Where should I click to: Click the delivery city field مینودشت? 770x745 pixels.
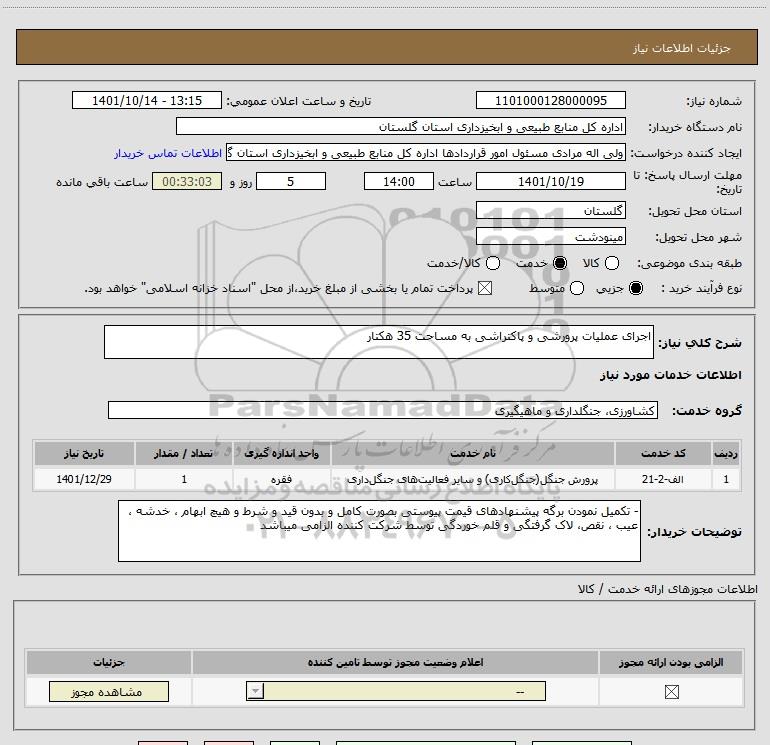(550, 237)
